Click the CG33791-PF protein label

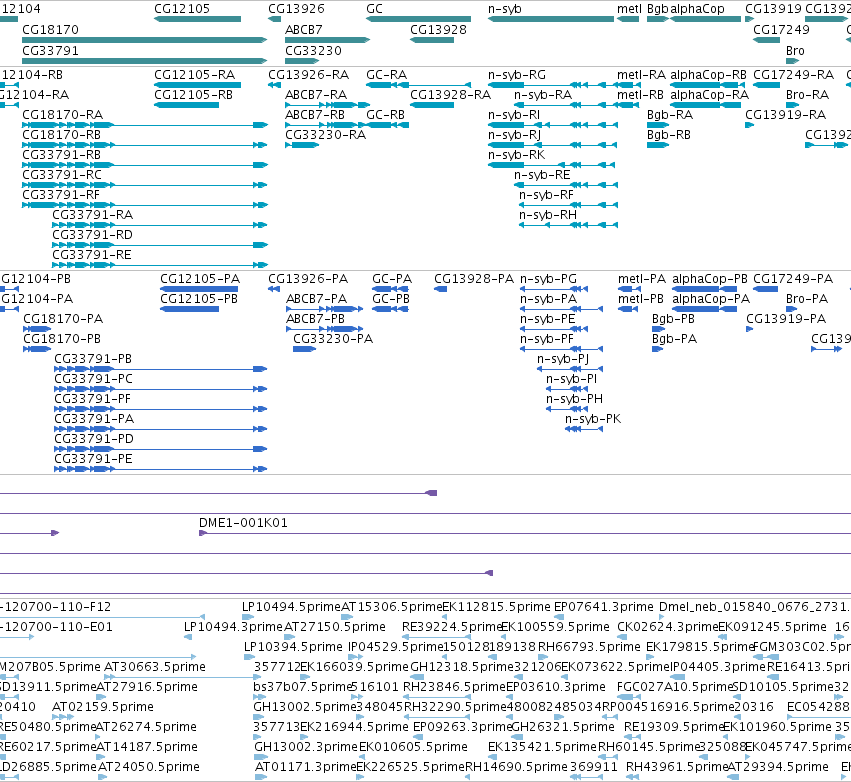point(93,399)
